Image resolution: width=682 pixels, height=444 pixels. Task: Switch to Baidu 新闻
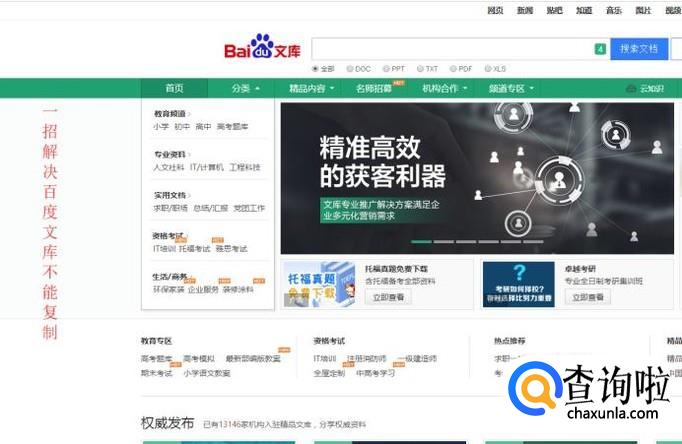[x=525, y=10]
